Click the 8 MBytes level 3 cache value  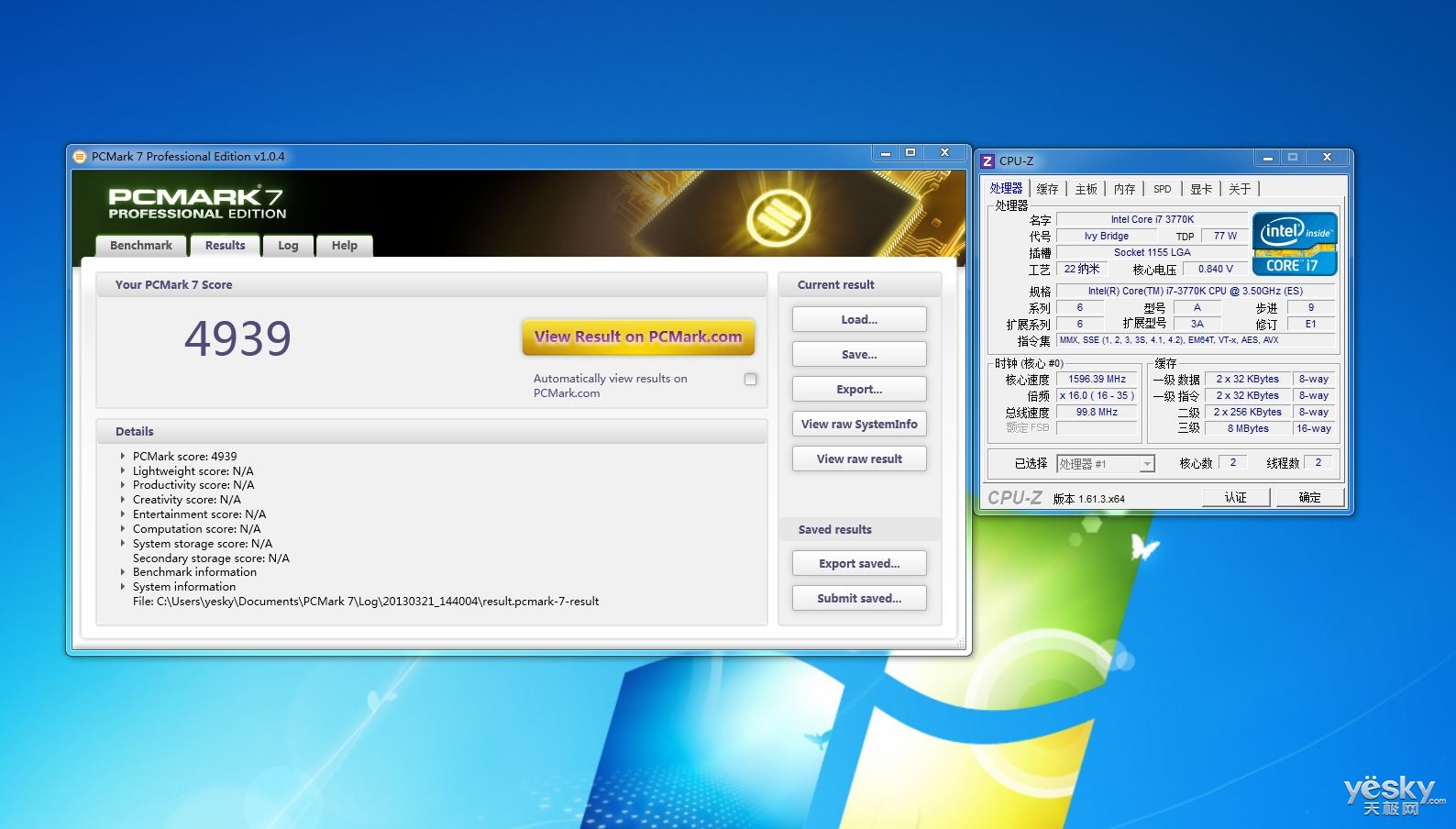click(x=1248, y=428)
